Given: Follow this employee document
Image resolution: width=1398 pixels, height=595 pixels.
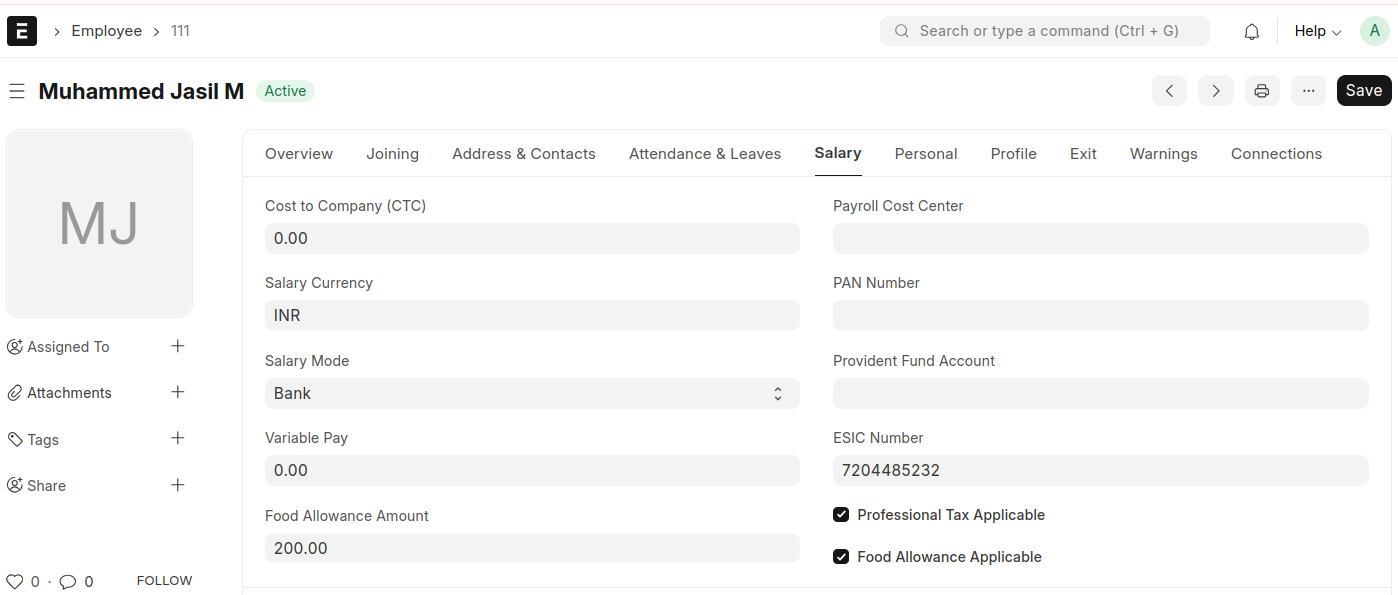Looking at the screenshot, I should pyautogui.click(x=164, y=581).
